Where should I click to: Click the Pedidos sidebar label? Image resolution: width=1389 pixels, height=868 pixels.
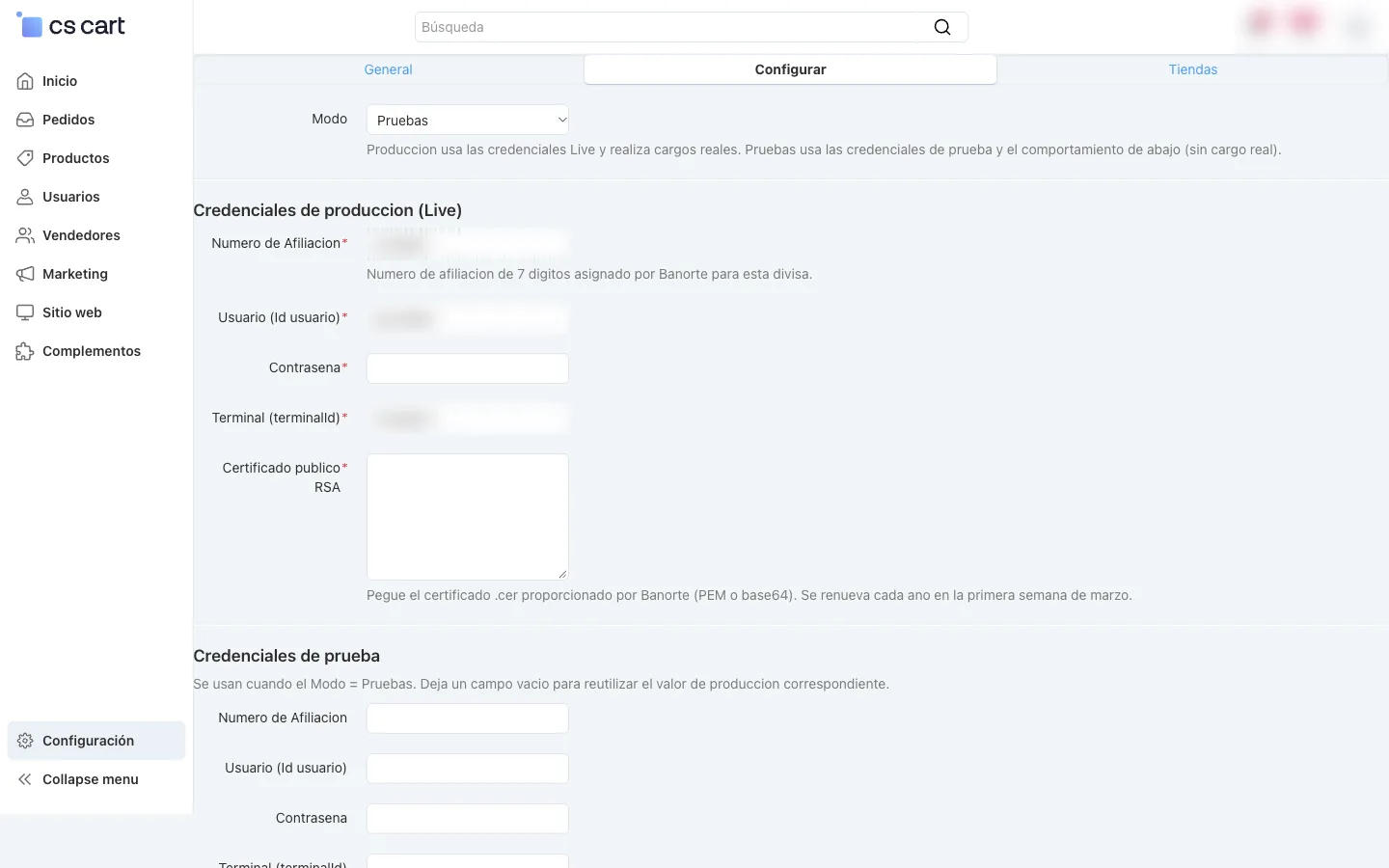pos(68,120)
